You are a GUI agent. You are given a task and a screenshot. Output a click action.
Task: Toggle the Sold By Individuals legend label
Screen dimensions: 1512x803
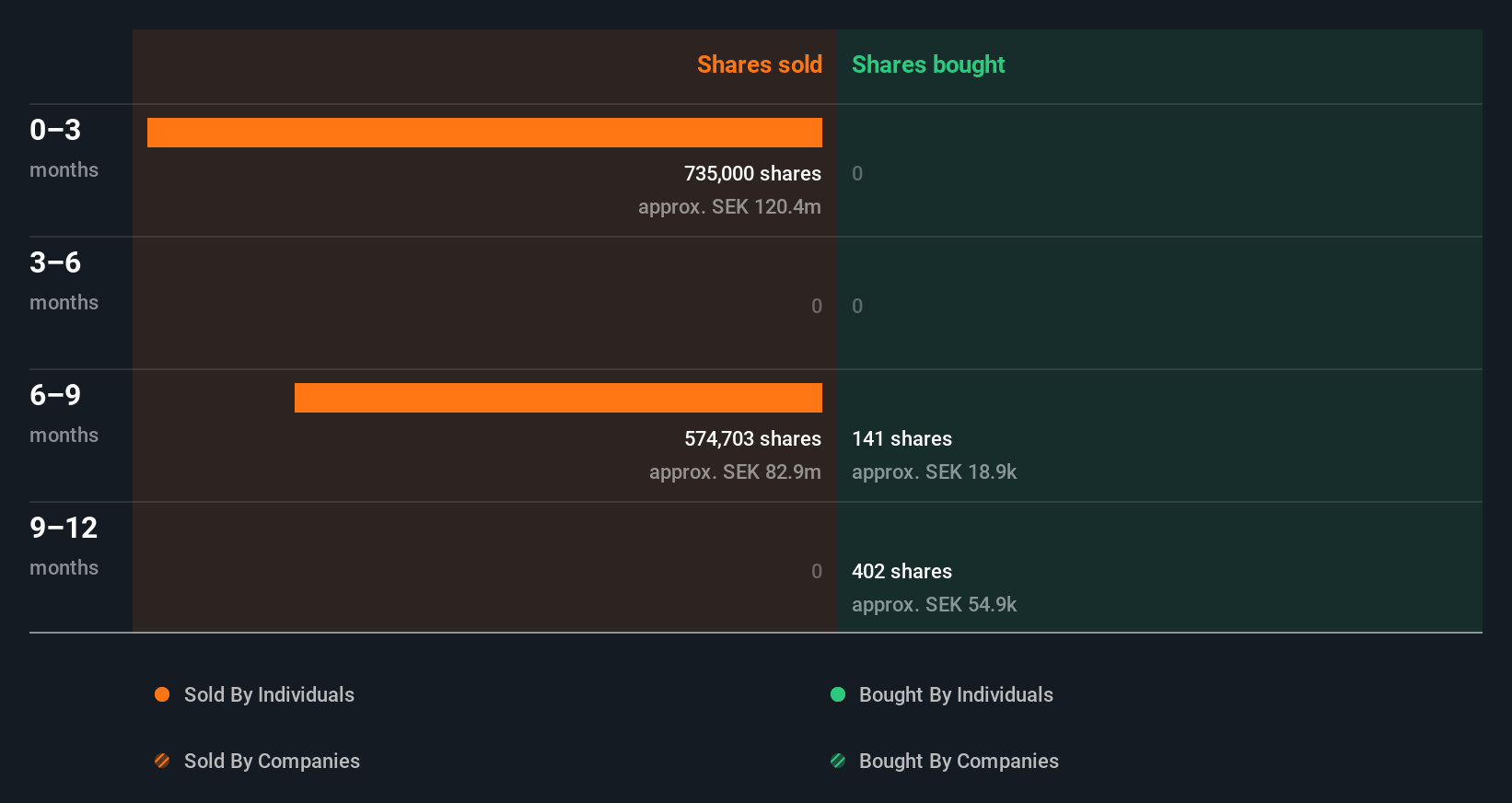269,694
